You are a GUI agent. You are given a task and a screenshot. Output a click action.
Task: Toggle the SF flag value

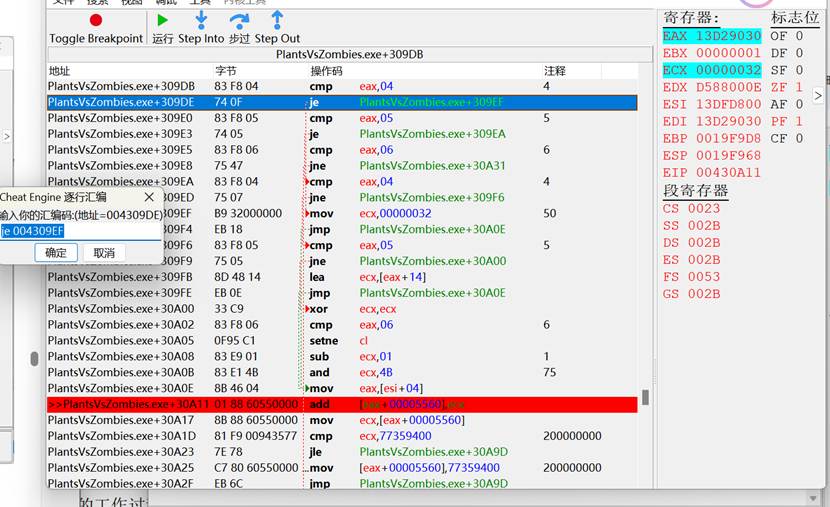point(799,70)
